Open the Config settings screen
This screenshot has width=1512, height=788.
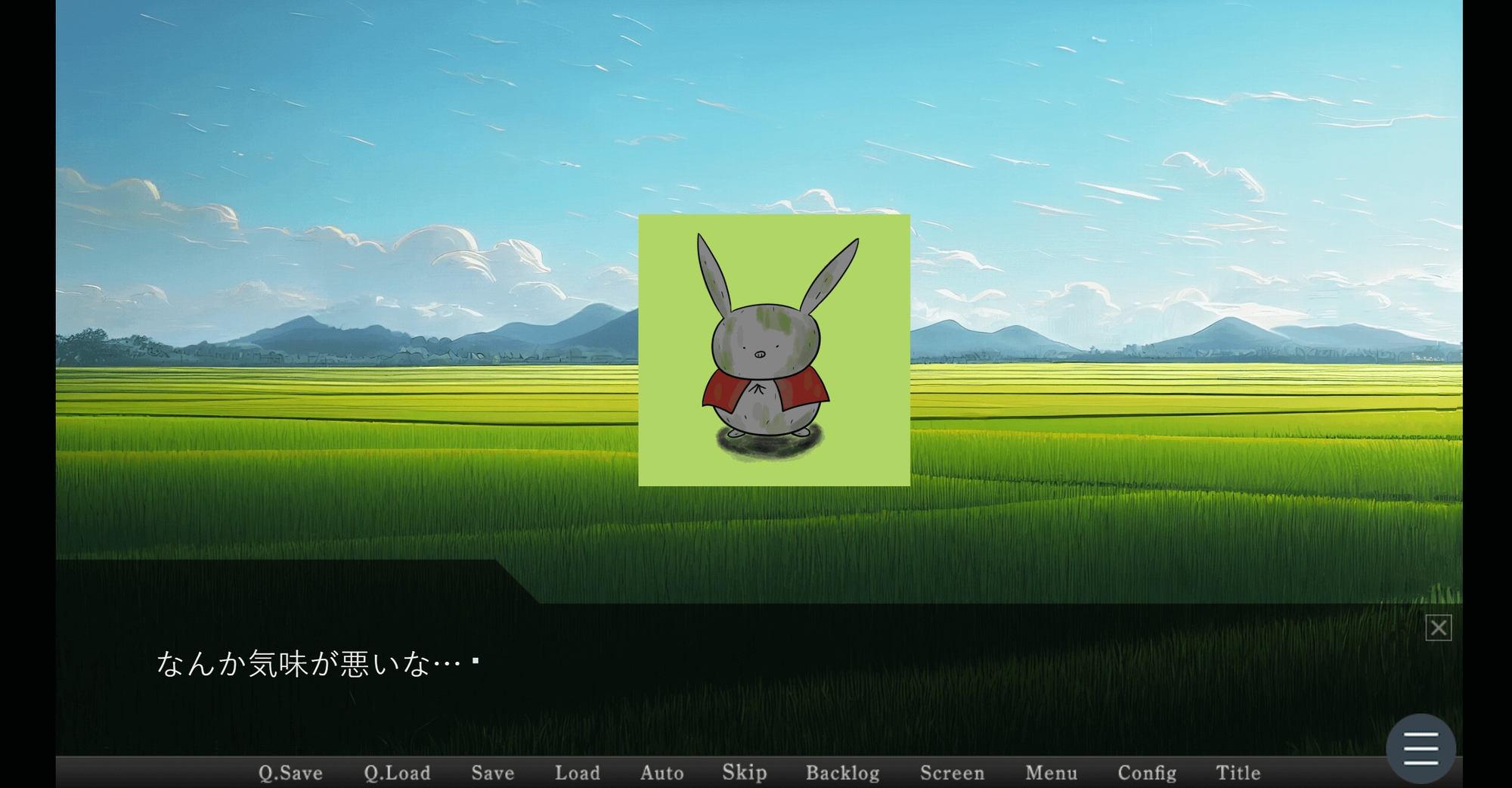tap(1146, 772)
